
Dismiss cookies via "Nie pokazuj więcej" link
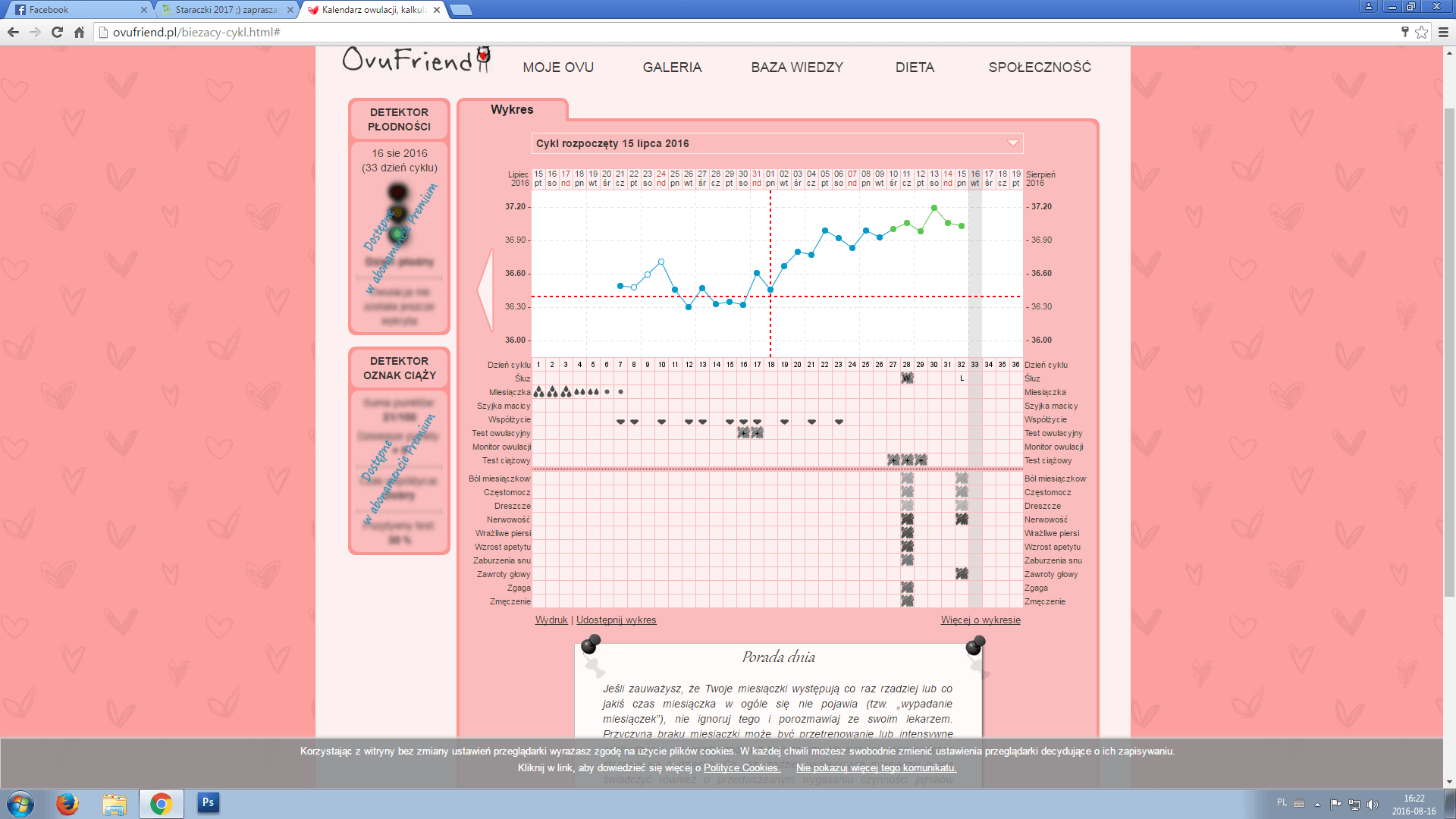pyautogui.click(x=876, y=768)
